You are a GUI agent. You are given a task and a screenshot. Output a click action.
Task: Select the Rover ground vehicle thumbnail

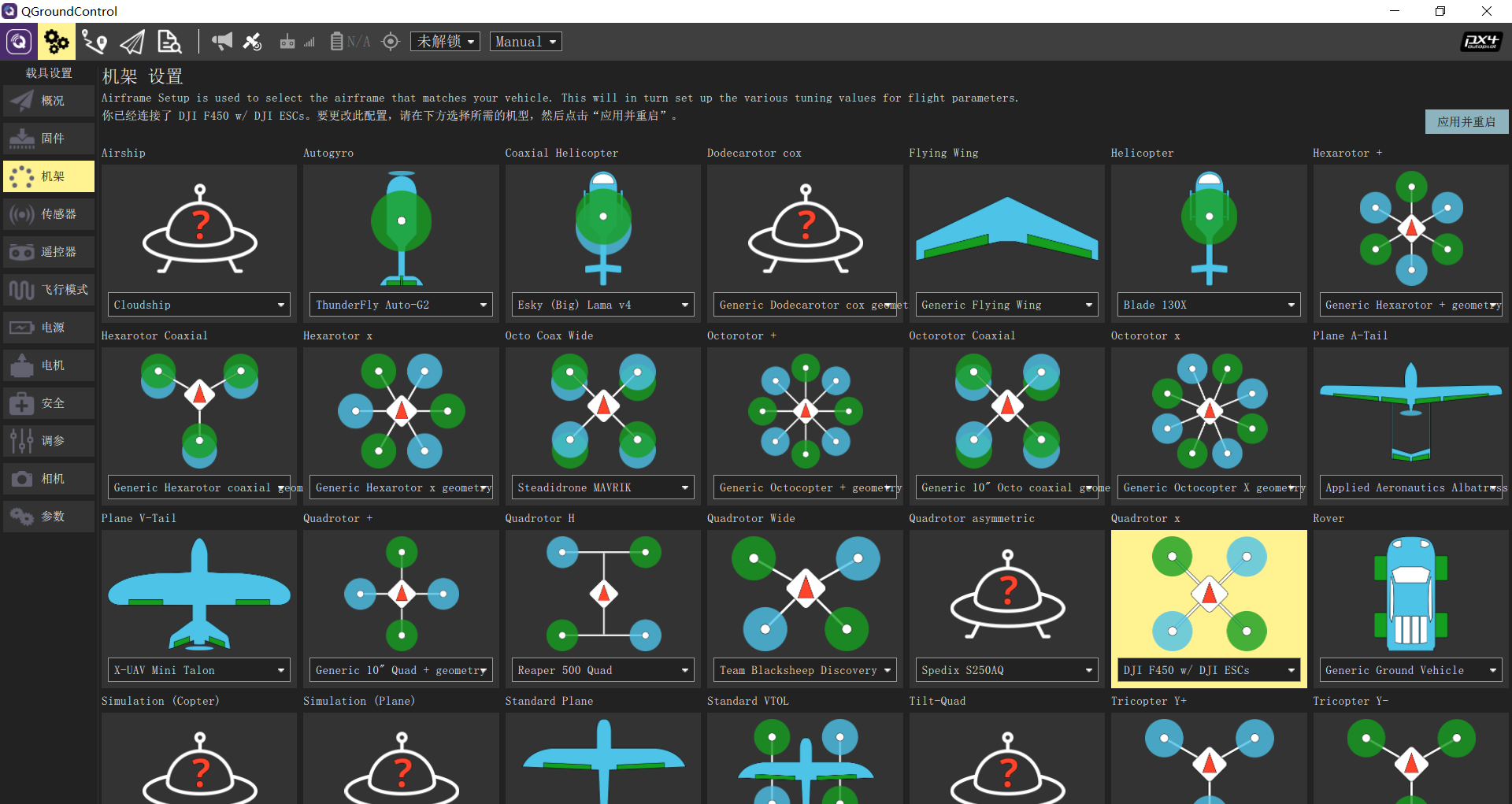[x=1410, y=595]
